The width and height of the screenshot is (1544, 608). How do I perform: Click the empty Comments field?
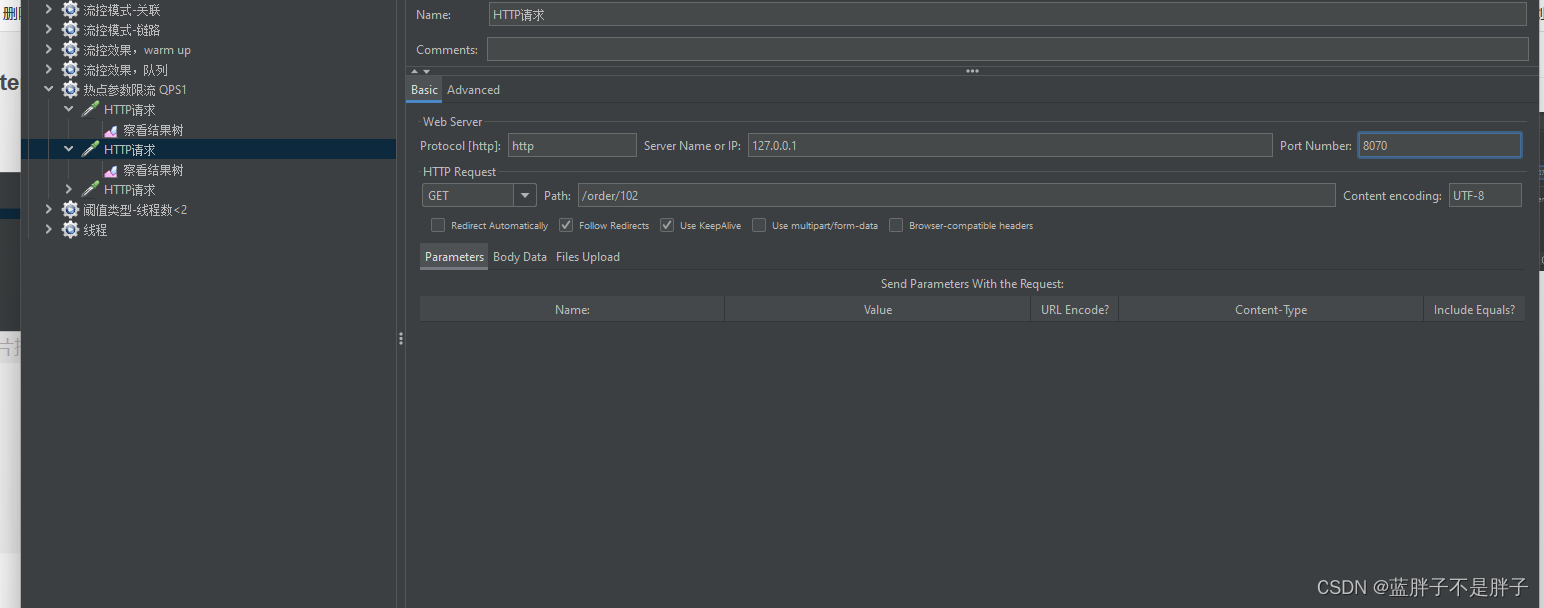(1008, 49)
